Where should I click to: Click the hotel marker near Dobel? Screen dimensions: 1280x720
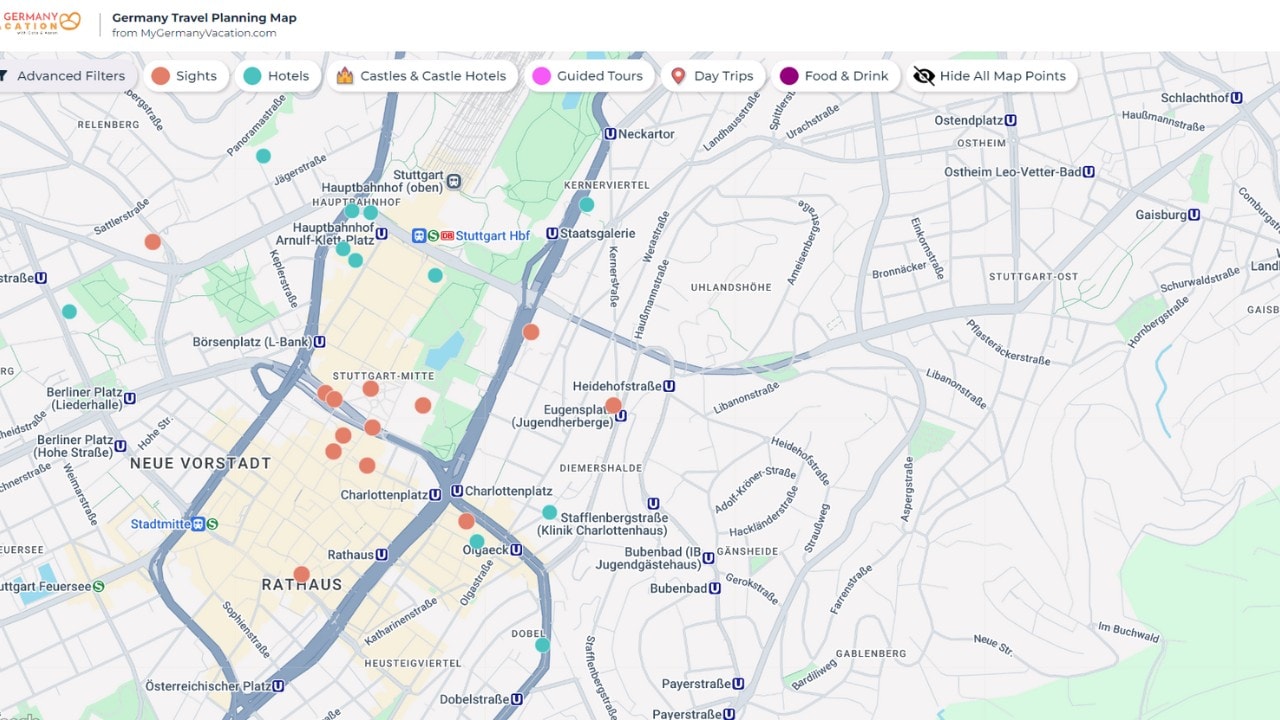pos(542,645)
